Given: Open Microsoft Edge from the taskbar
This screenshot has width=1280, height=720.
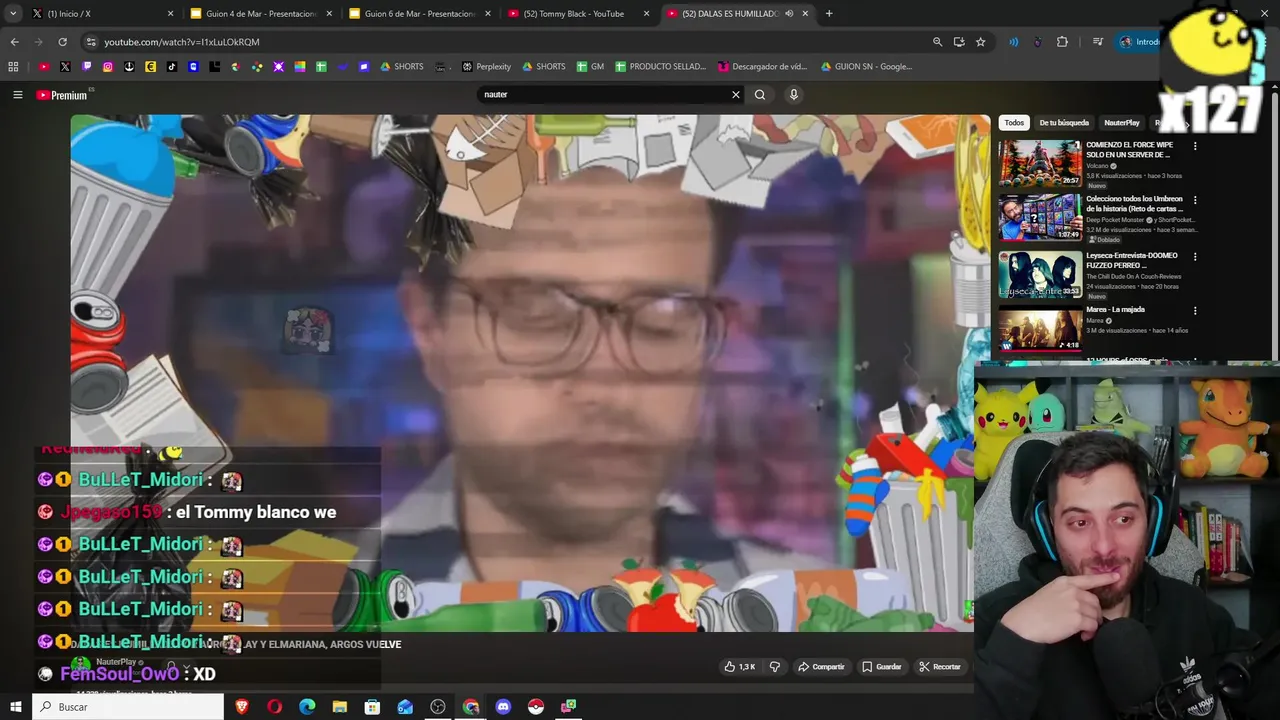Looking at the screenshot, I should tap(307, 707).
